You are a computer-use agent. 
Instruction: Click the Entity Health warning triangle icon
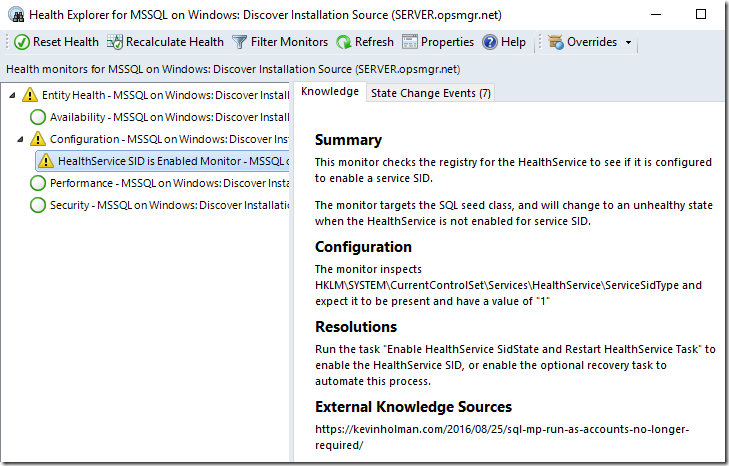click(30, 95)
